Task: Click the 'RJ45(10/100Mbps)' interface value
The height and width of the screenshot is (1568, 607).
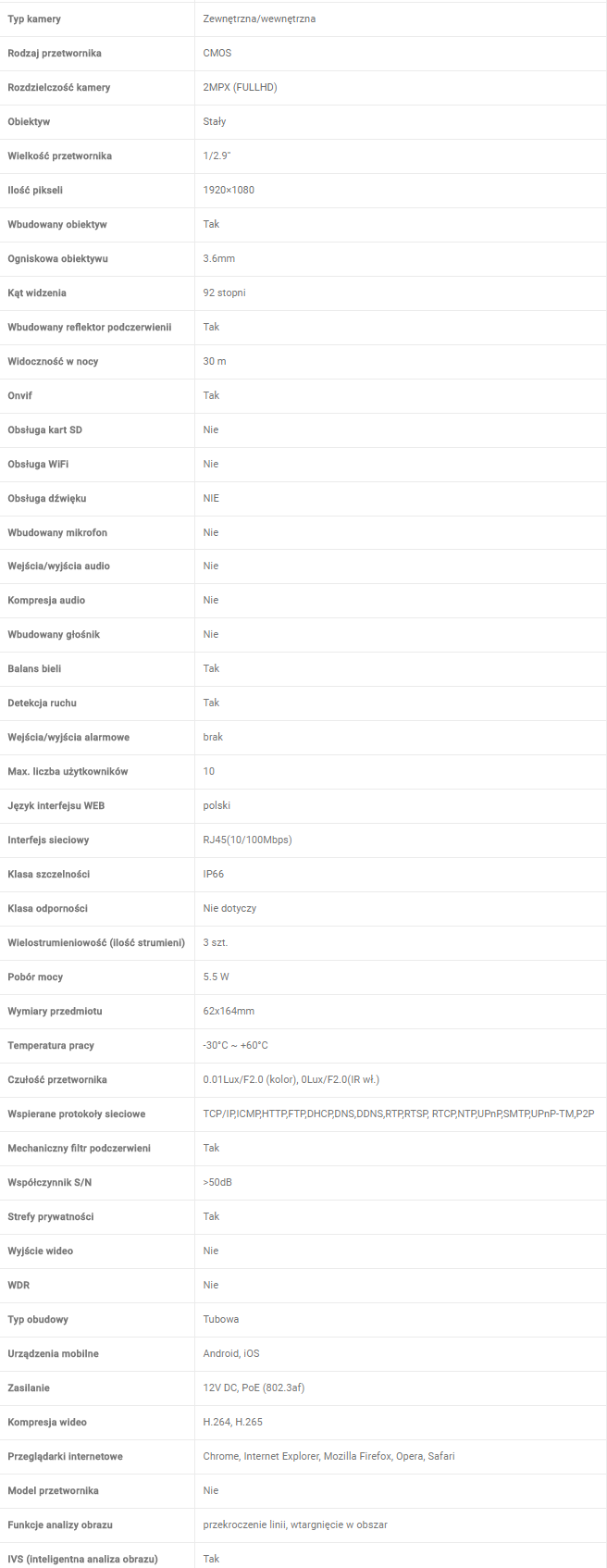Action: click(x=247, y=840)
